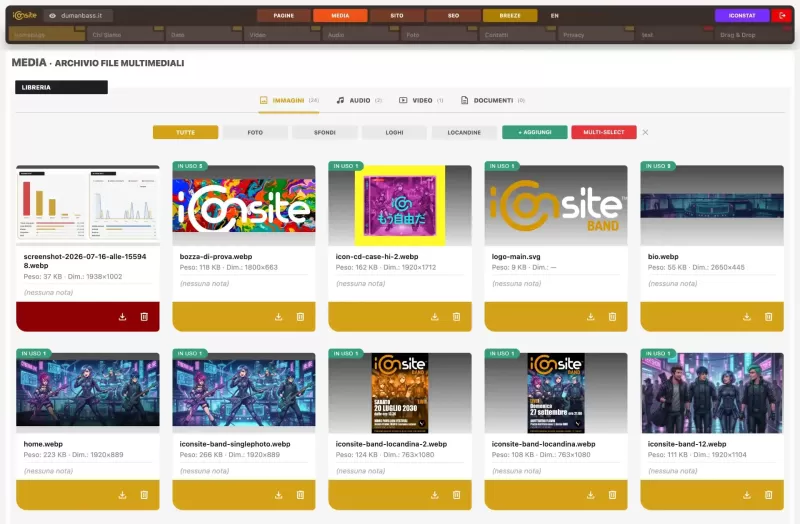Download home.webp image
The width and height of the screenshot is (800, 524).
tap(122, 495)
